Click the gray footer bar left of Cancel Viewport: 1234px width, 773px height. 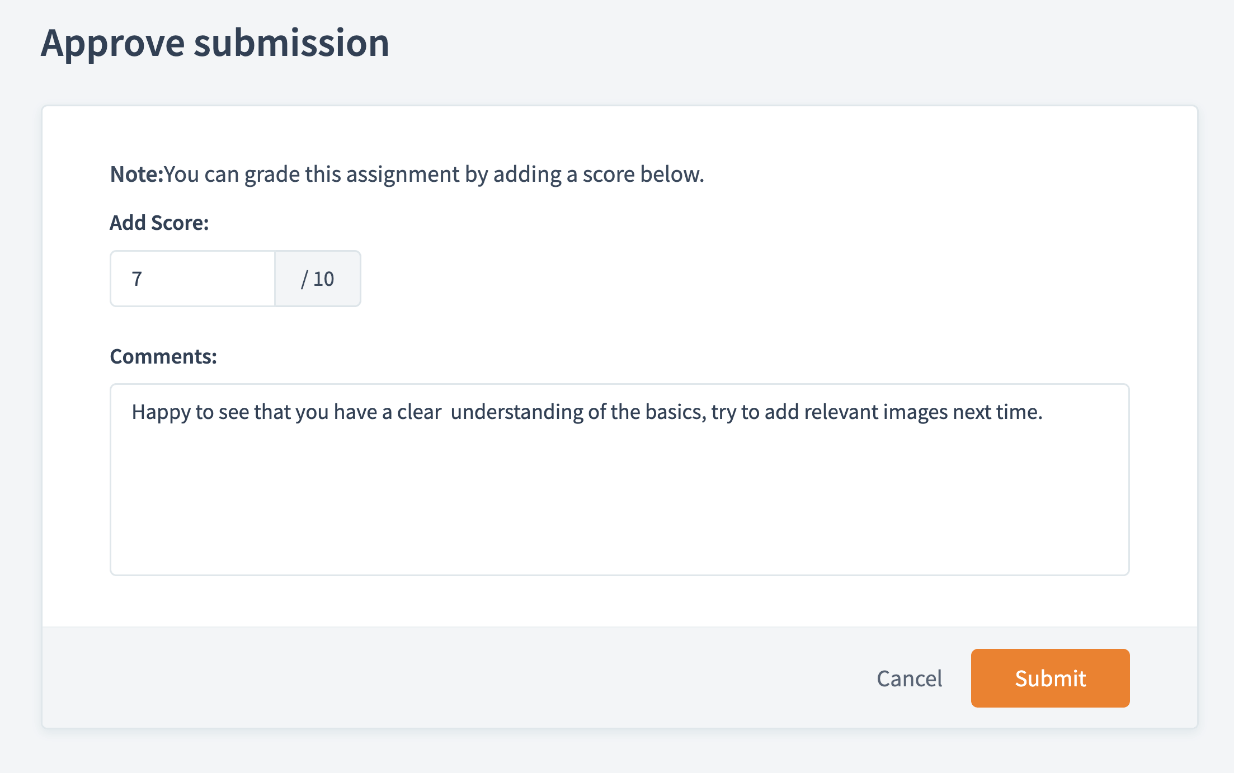(450, 678)
